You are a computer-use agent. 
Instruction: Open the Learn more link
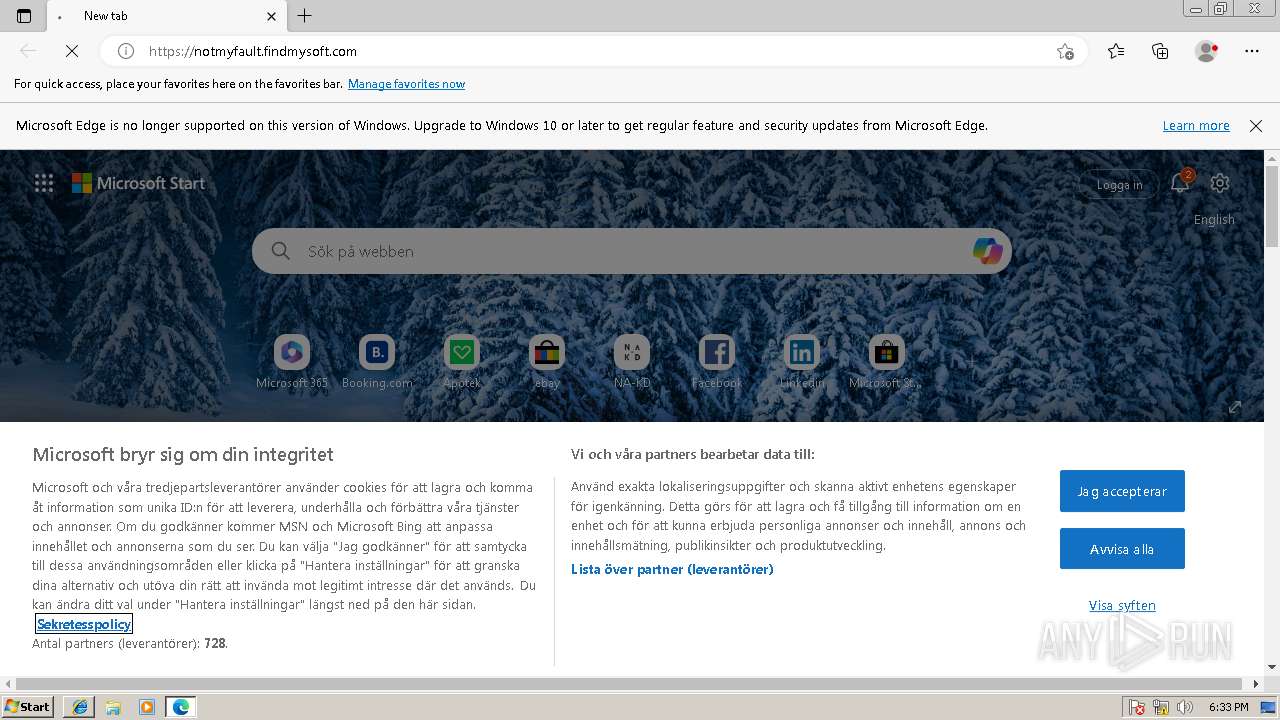[1196, 126]
